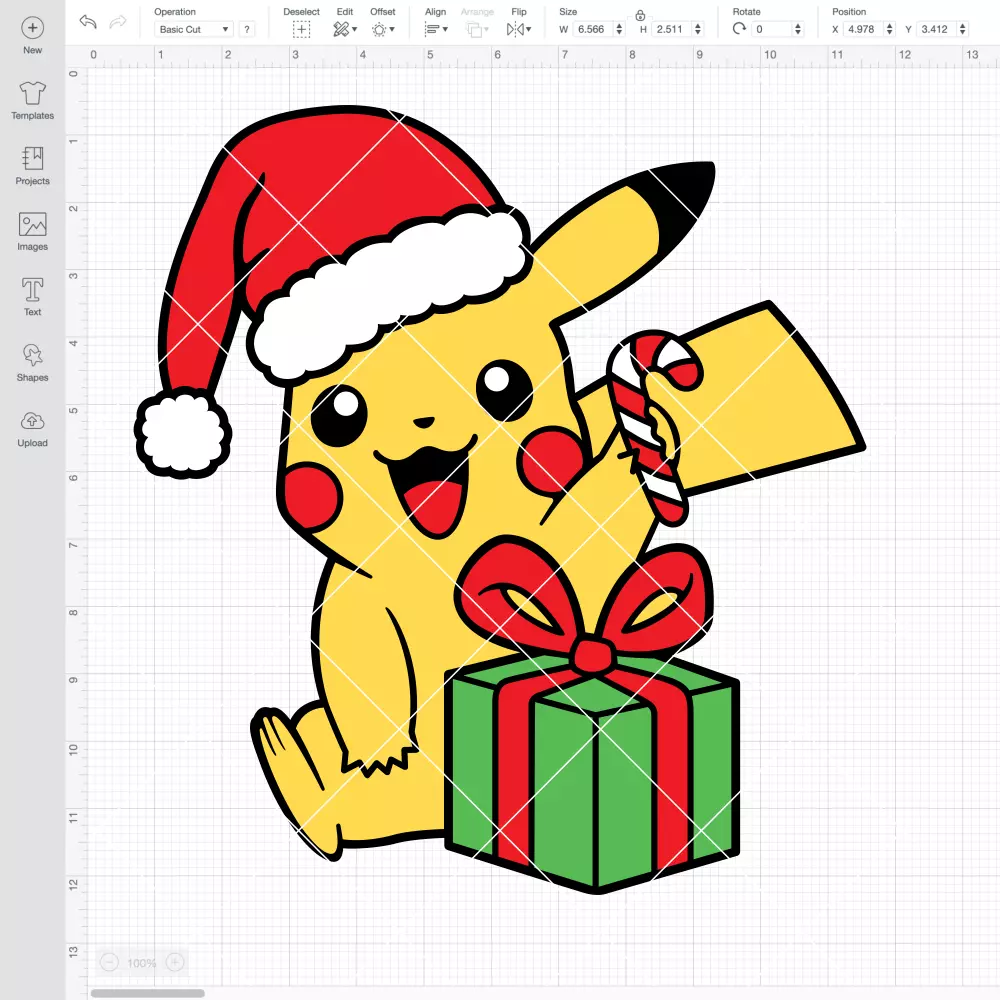Open the Projects panel
Image resolution: width=1000 pixels, height=1000 pixels.
(33, 166)
